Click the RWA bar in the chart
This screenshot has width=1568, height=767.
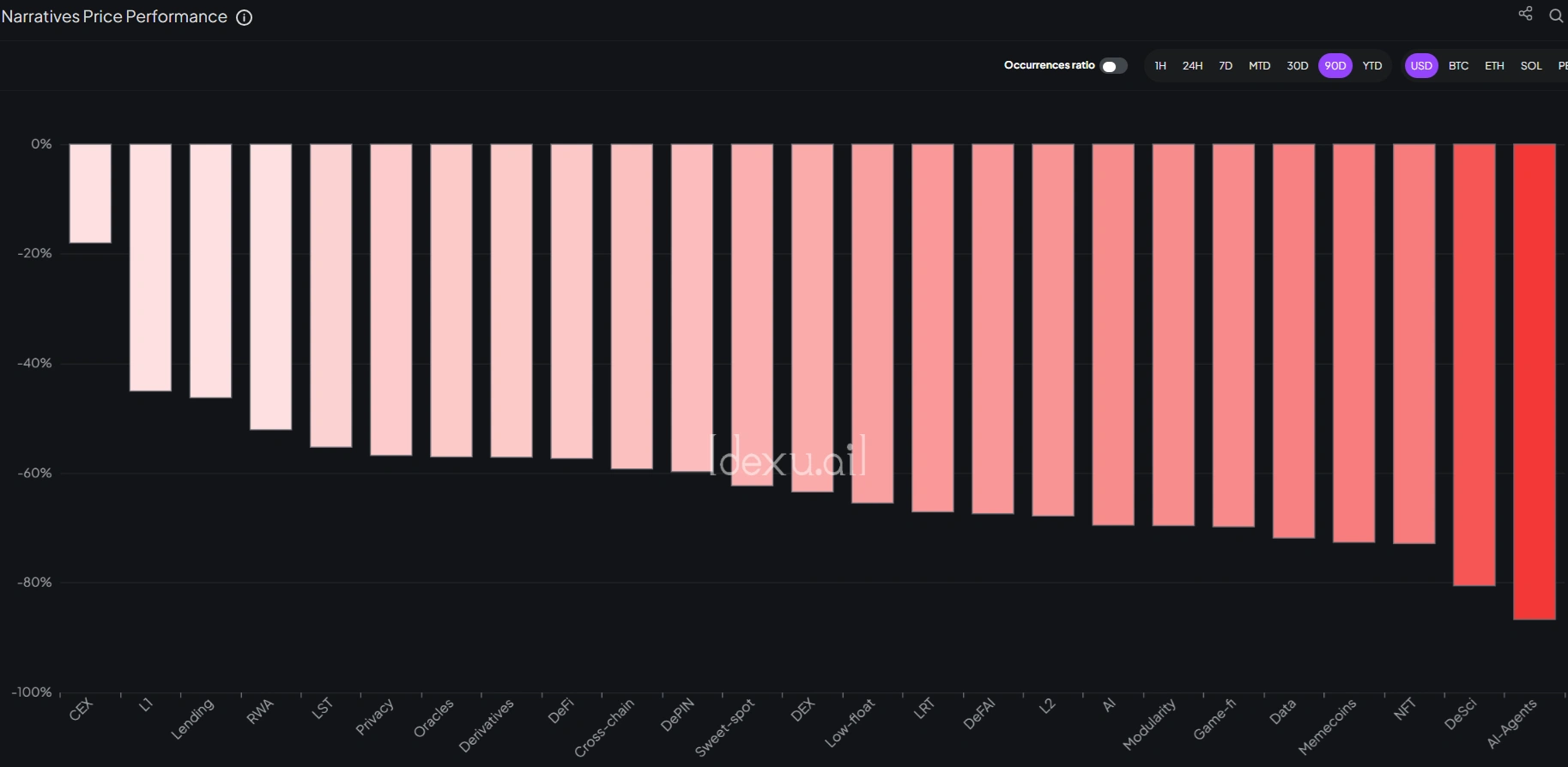[270, 287]
